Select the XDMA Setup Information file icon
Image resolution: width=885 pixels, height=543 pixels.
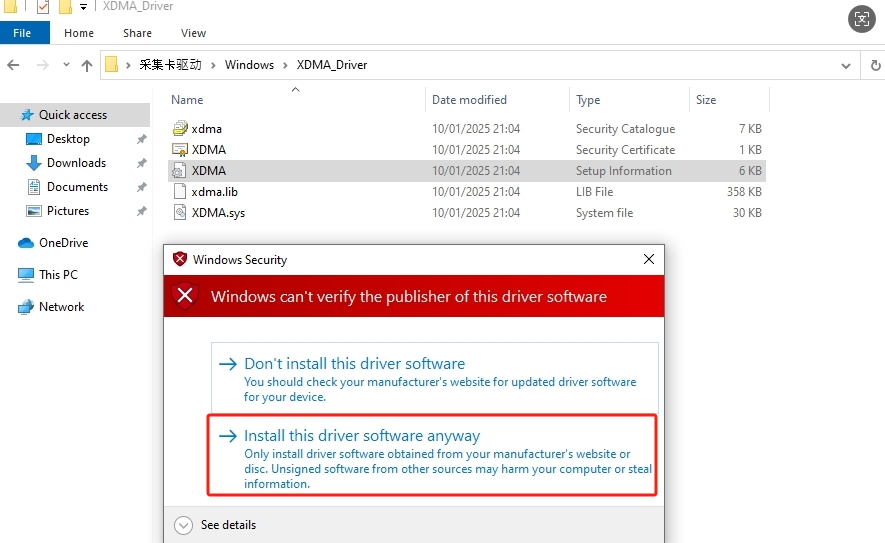[179, 170]
